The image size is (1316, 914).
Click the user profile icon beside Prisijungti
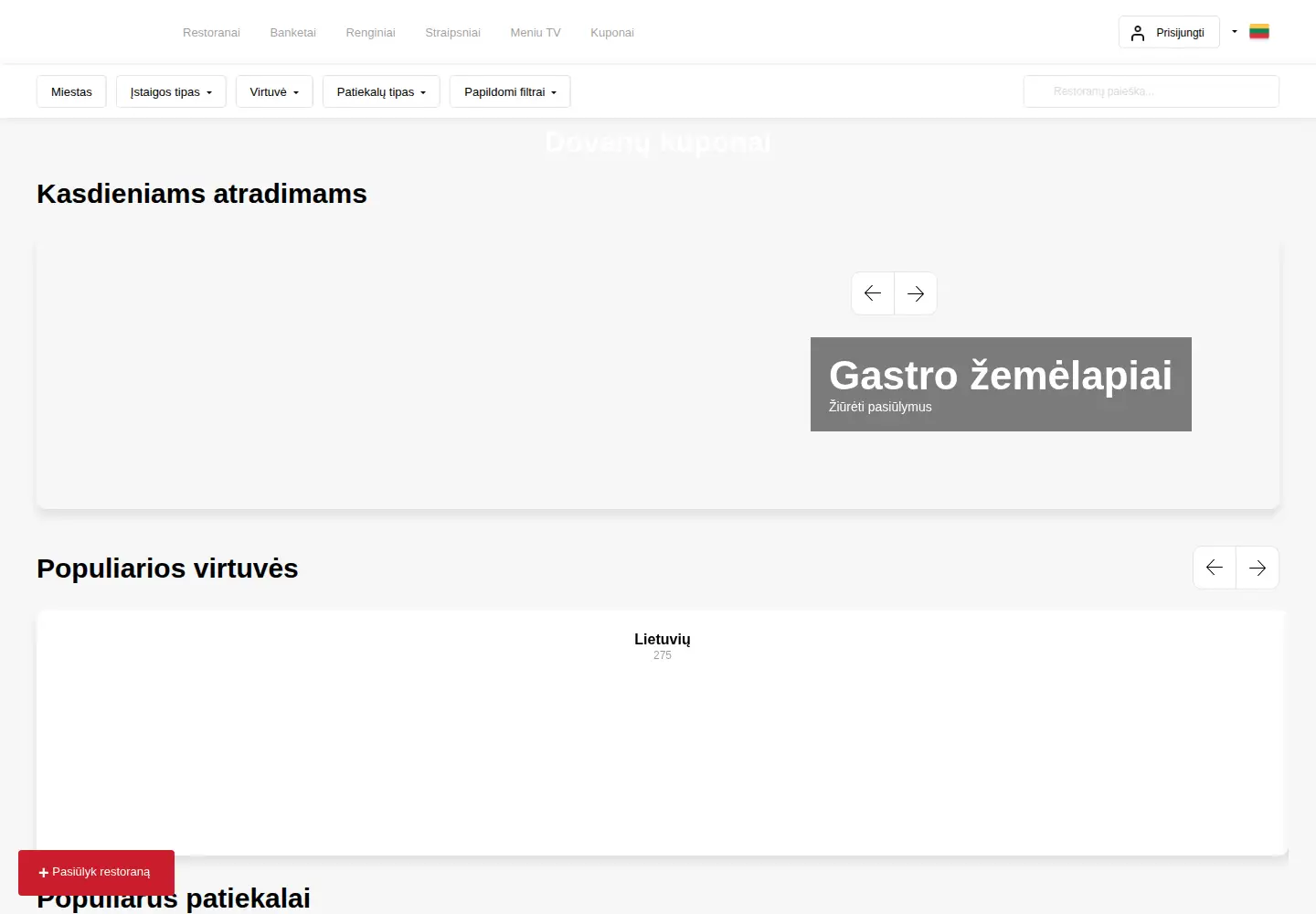1138,33
